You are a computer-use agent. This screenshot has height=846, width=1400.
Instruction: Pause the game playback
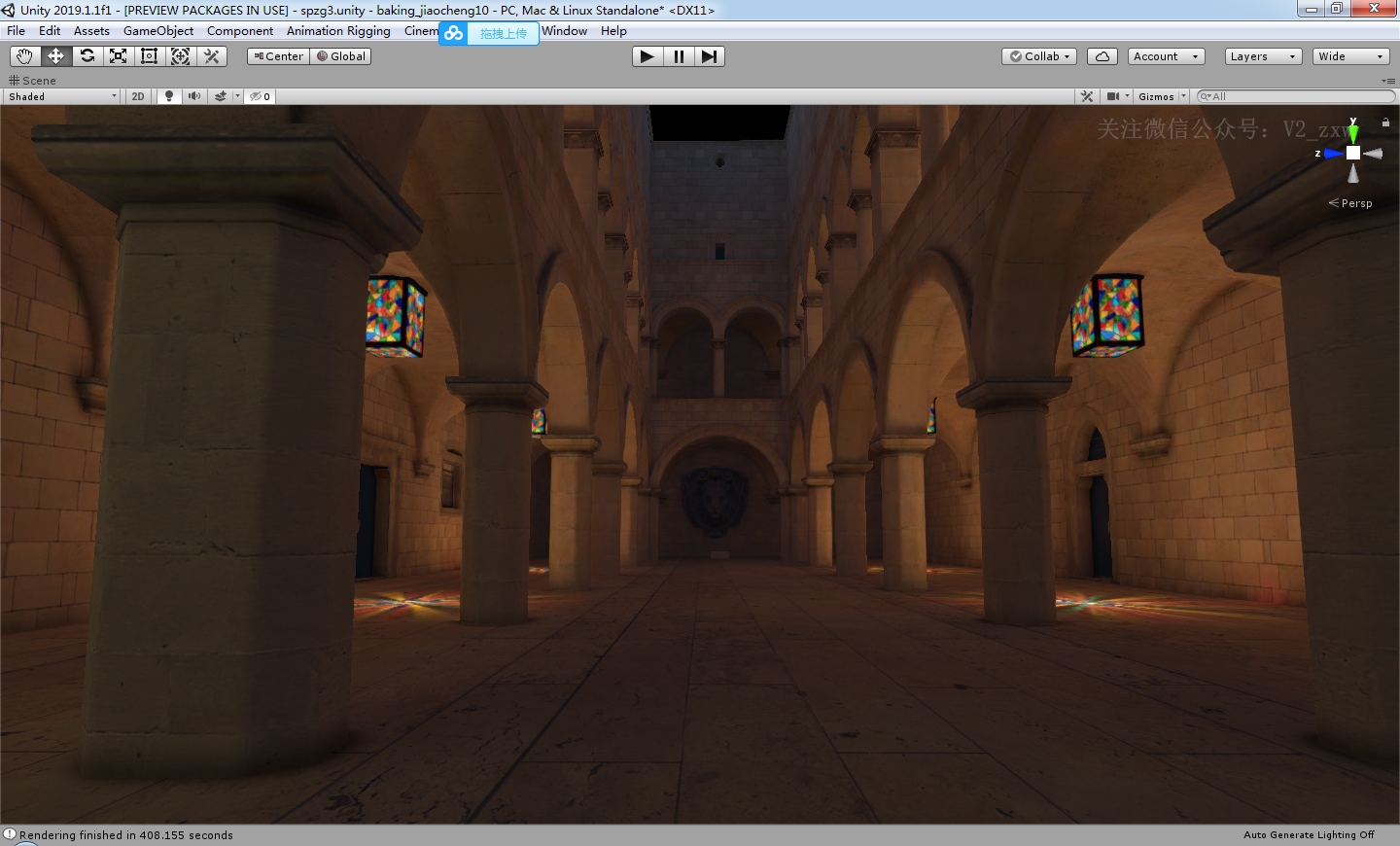(679, 56)
